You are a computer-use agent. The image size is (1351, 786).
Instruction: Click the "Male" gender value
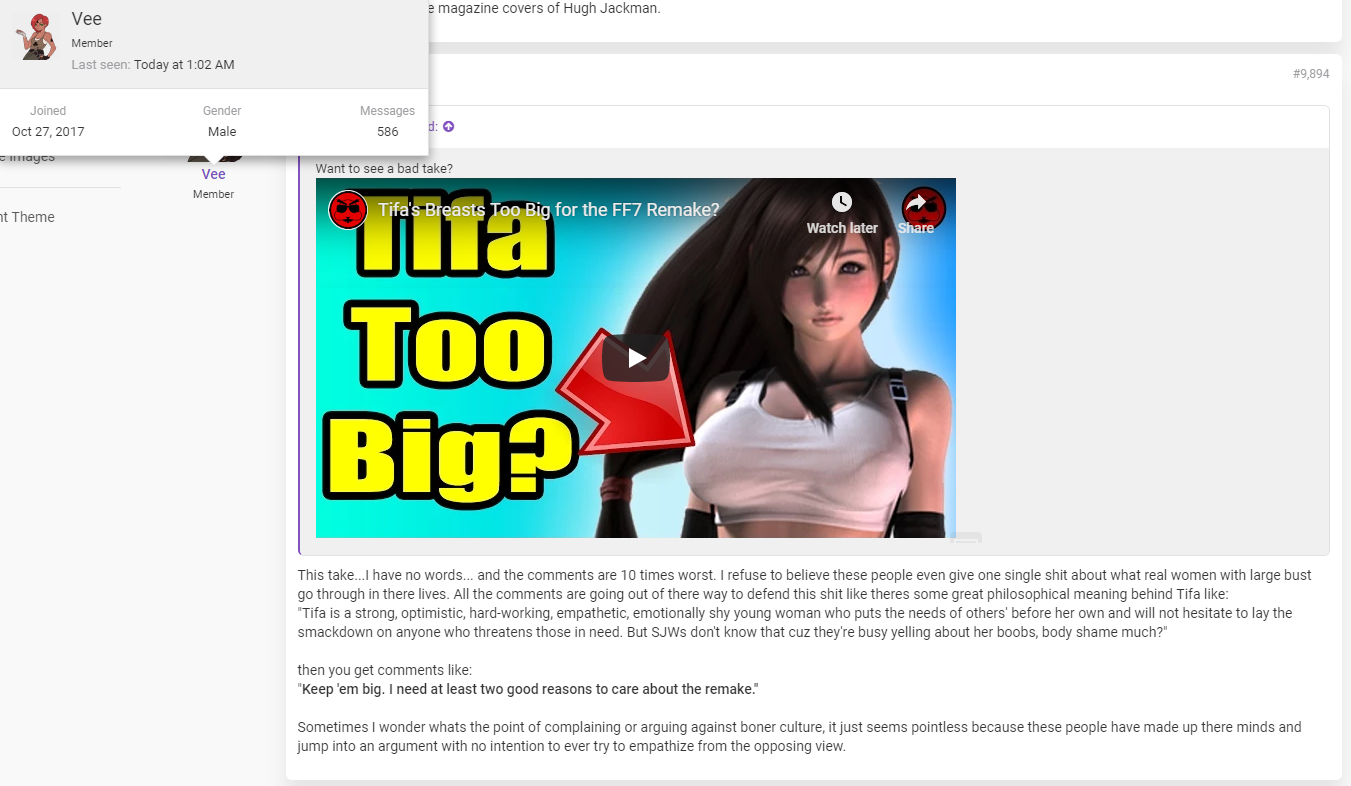click(x=222, y=132)
